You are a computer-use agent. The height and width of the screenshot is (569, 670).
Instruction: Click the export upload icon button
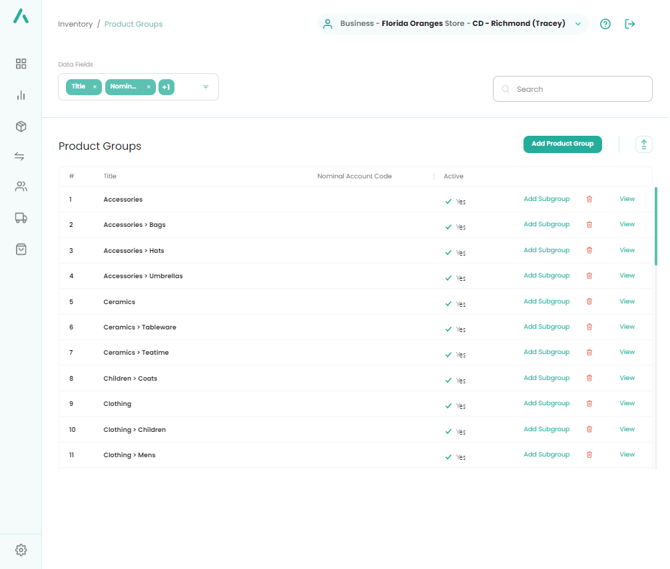(643, 145)
